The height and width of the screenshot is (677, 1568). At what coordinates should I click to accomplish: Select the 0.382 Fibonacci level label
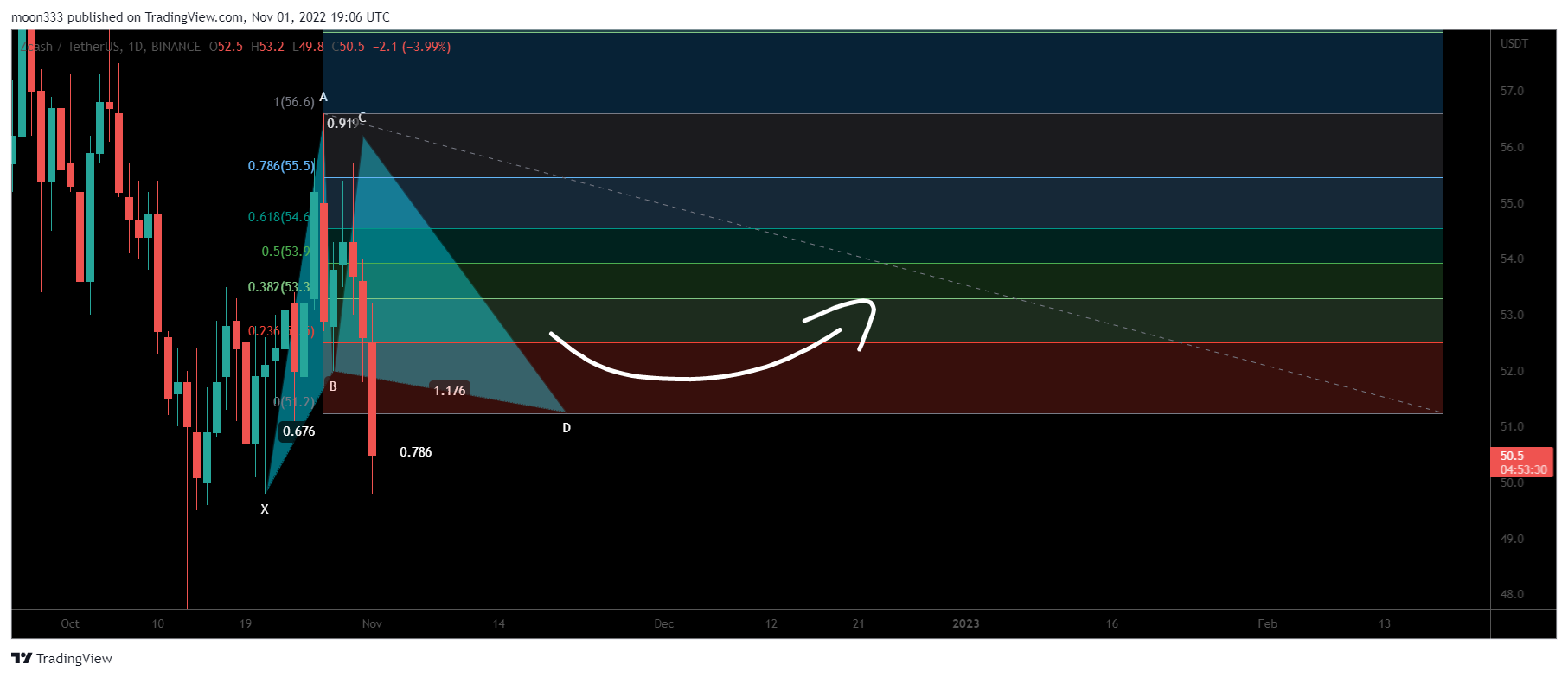click(x=278, y=286)
